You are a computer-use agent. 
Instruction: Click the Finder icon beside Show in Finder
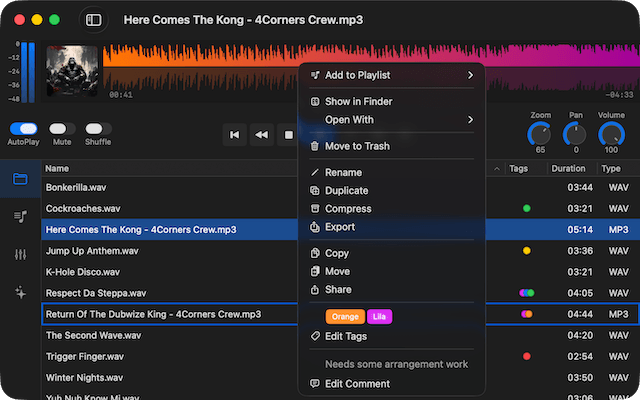coord(315,101)
